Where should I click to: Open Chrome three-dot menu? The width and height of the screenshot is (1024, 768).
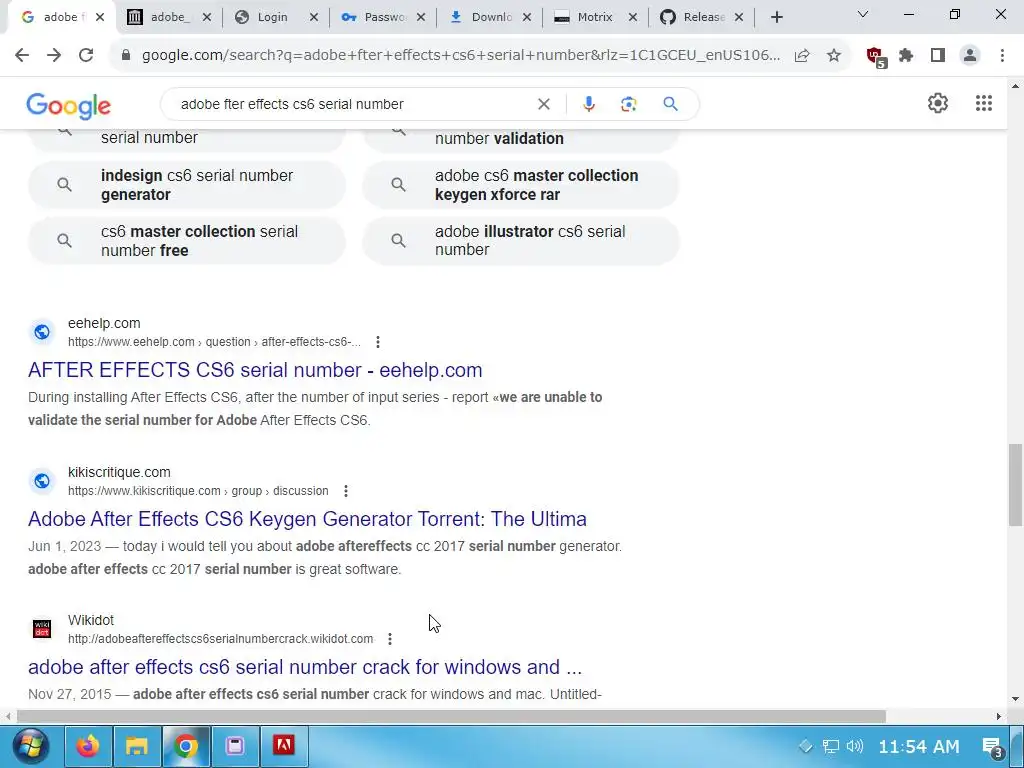tap(1002, 56)
